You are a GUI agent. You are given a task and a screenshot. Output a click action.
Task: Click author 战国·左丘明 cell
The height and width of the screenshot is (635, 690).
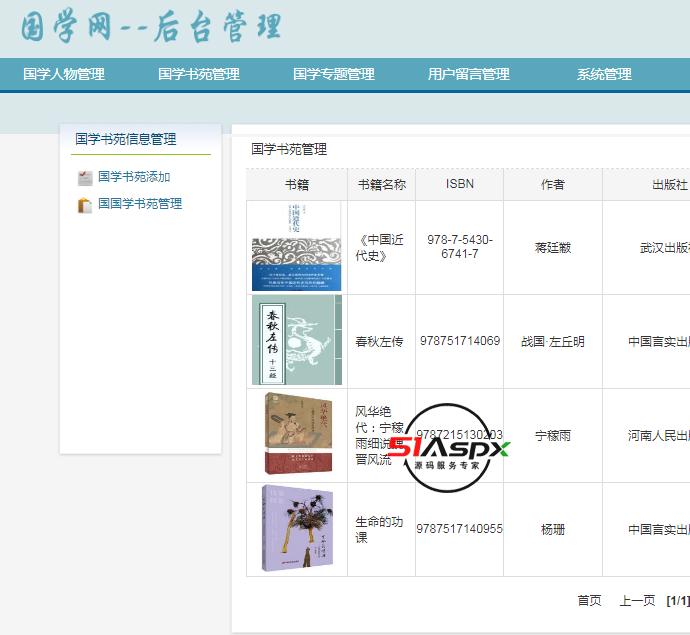(553, 341)
